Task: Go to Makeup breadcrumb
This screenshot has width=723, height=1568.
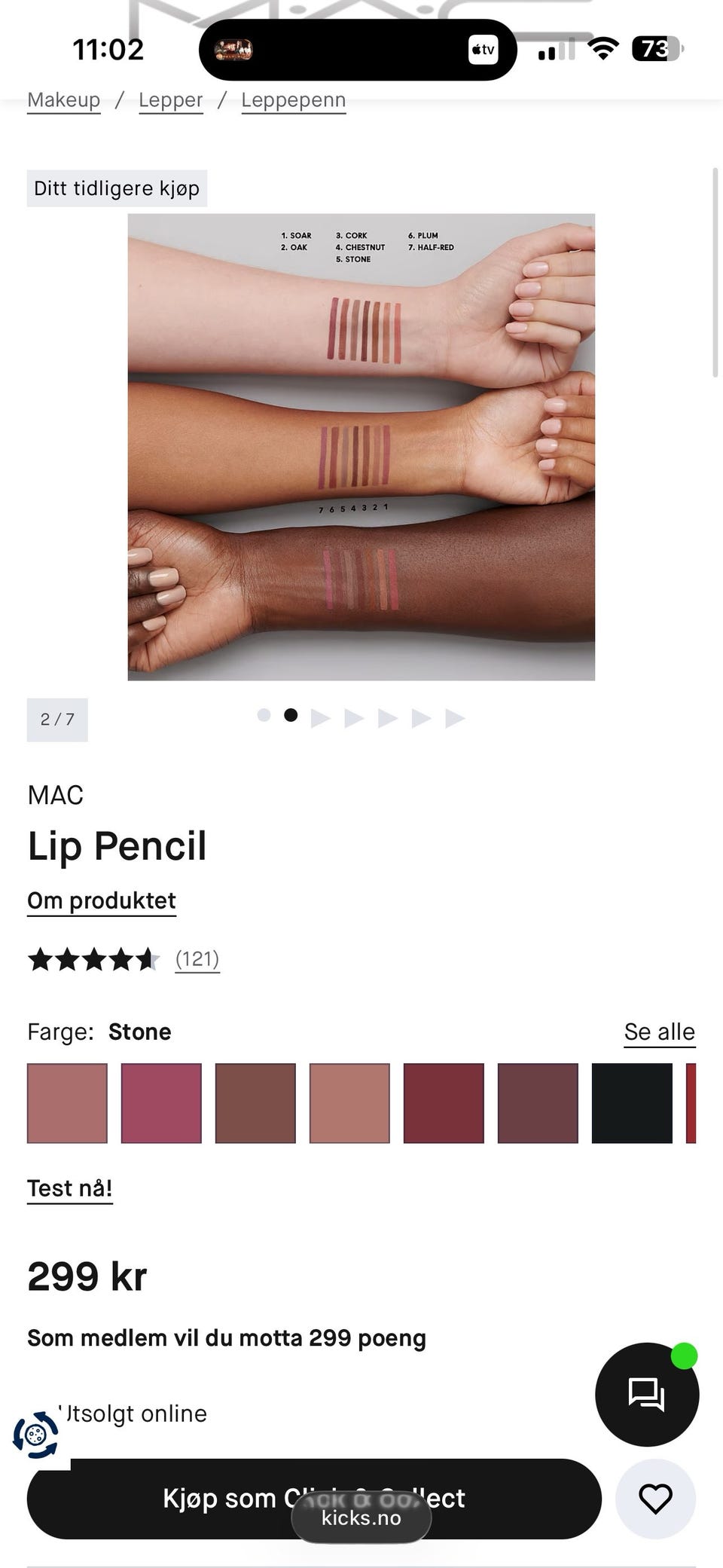Action: 64,100
